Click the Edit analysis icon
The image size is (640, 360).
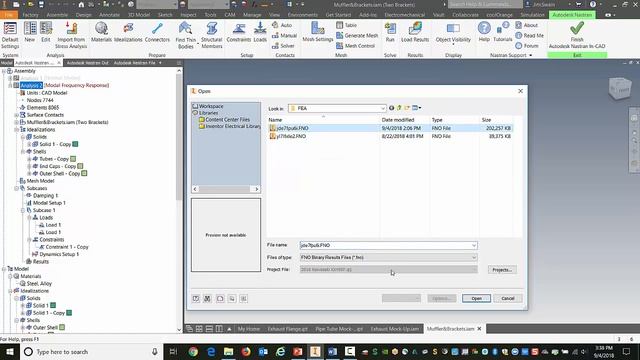[x=46, y=32]
